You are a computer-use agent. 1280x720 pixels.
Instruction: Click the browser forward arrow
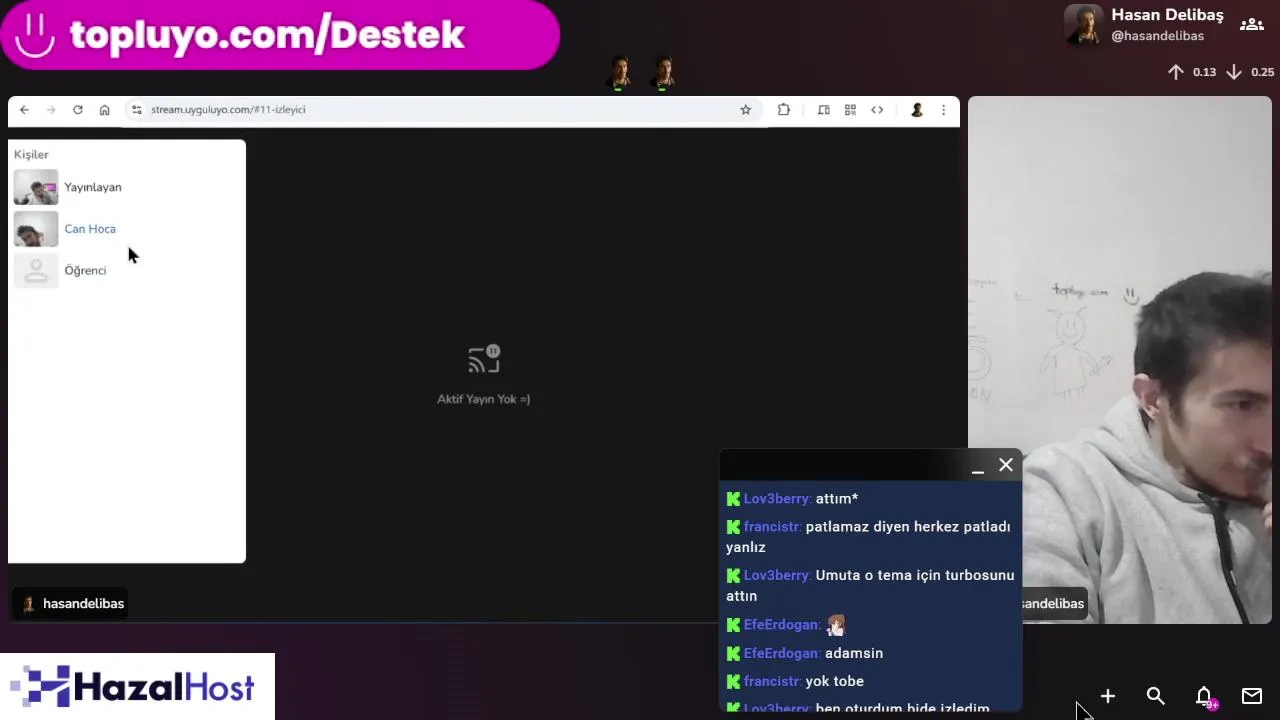pos(51,110)
